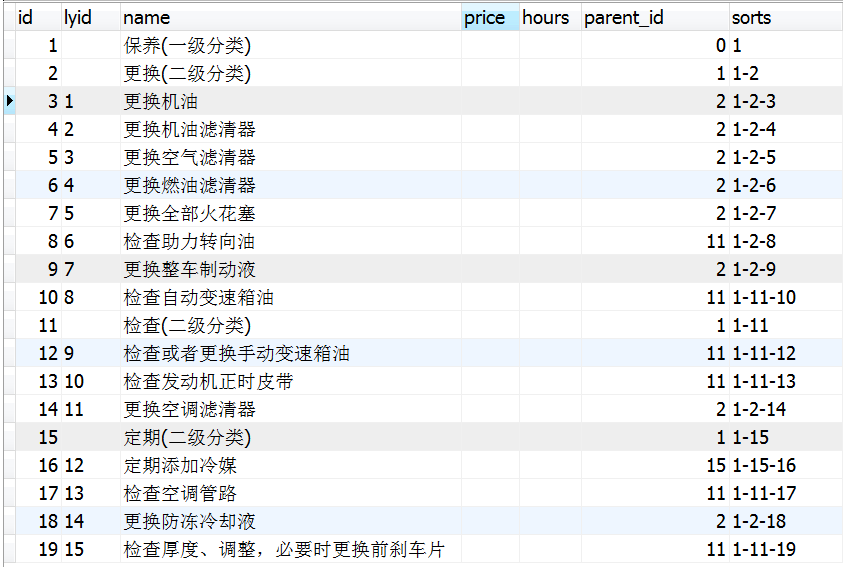Select the cell 检查发动机正时皮带
The height and width of the screenshot is (567, 843).
tap(290, 381)
